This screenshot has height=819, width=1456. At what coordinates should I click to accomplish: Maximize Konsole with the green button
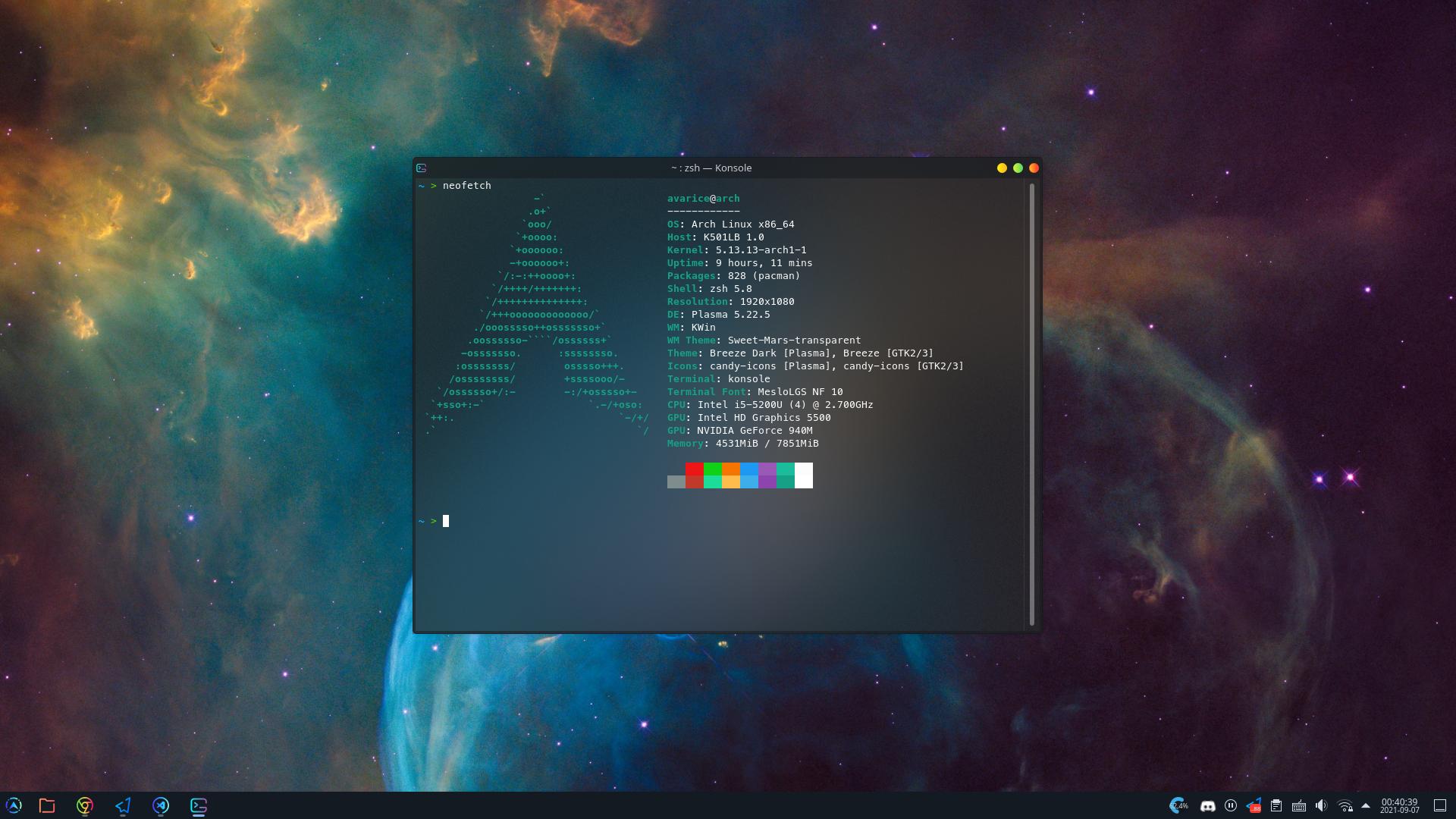coord(1018,168)
